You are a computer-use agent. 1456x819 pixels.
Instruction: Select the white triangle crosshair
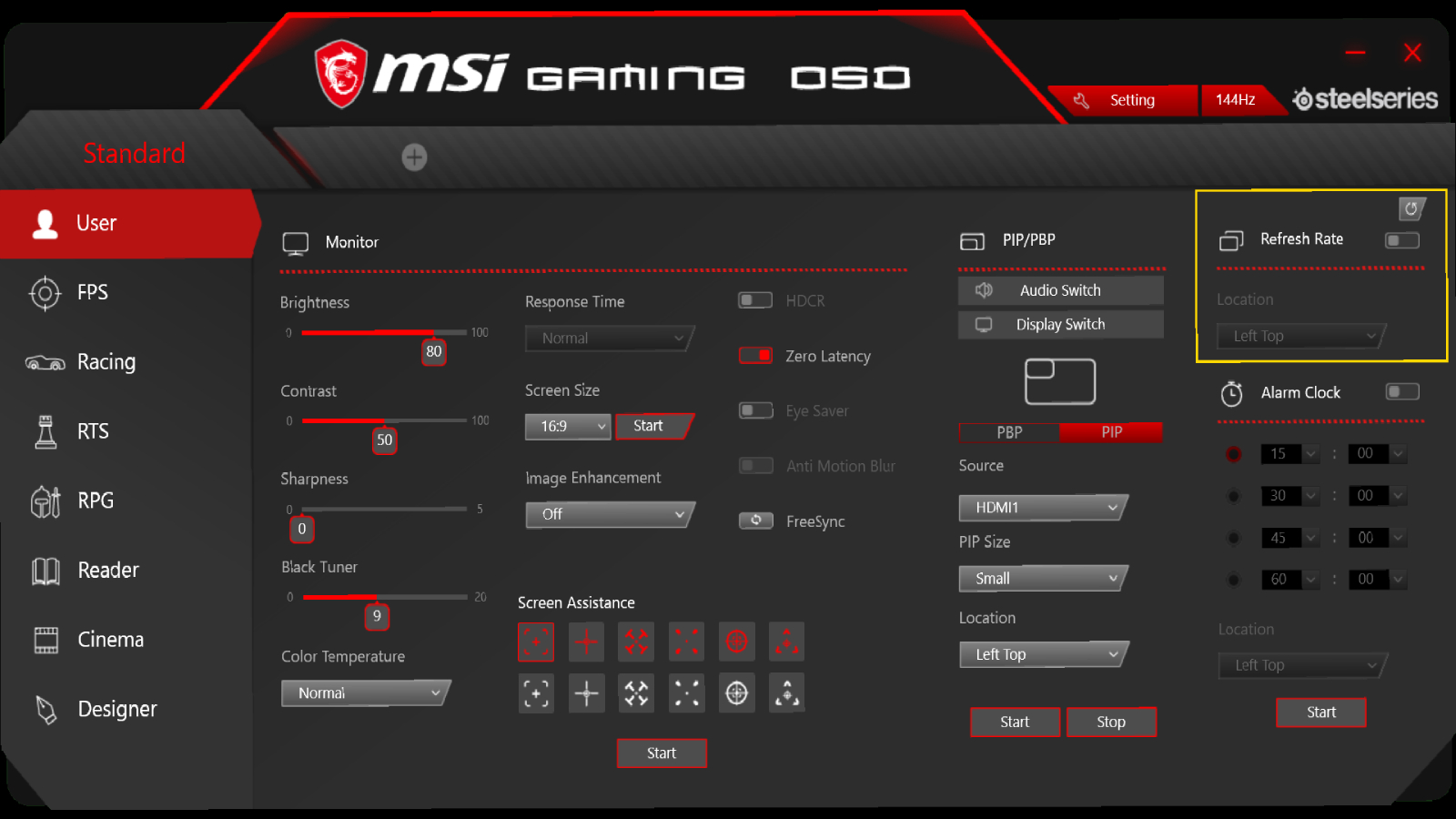pos(786,693)
